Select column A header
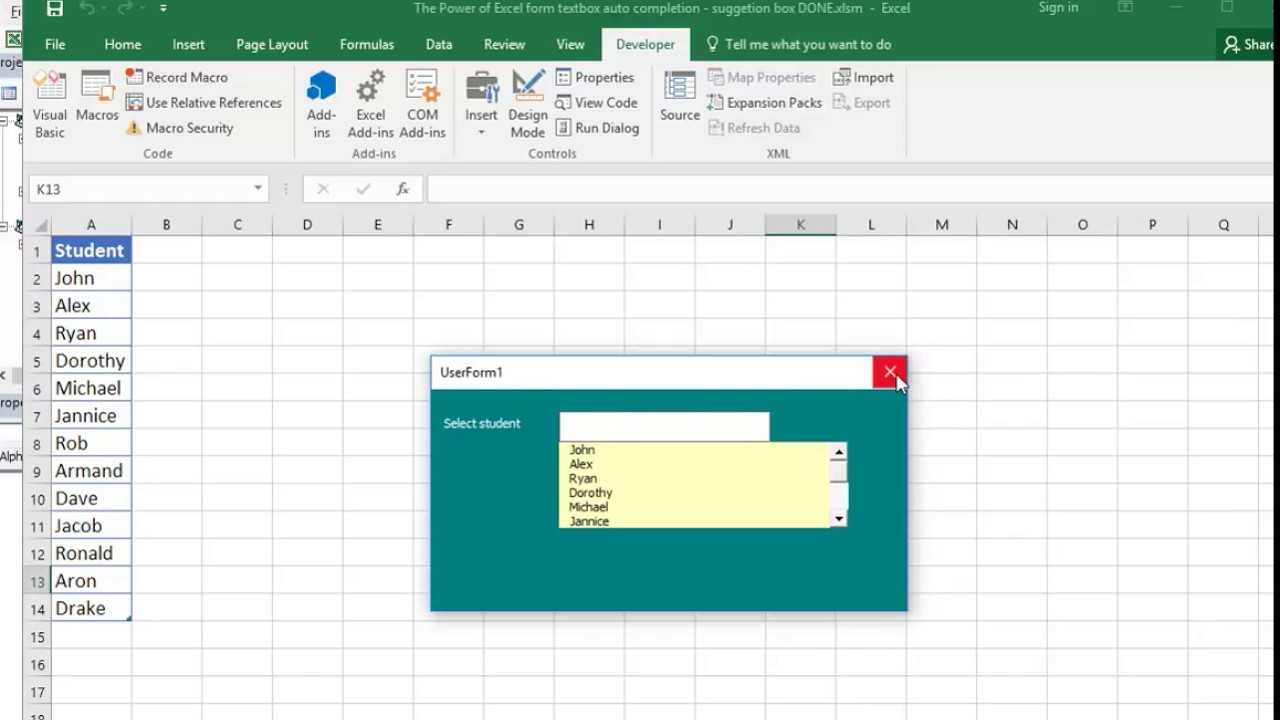The width and height of the screenshot is (1280, 720). (91, 225)
